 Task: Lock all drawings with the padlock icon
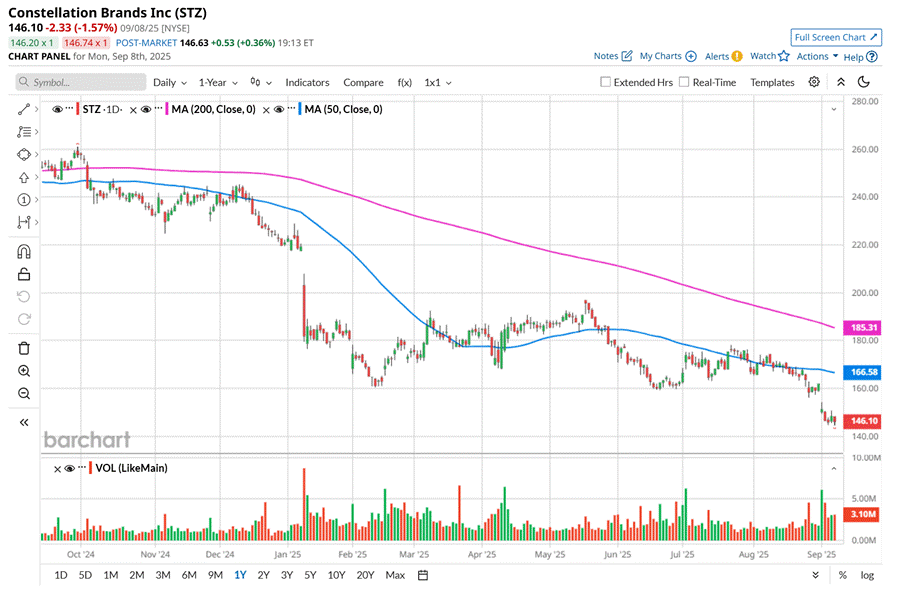point(24,274)
